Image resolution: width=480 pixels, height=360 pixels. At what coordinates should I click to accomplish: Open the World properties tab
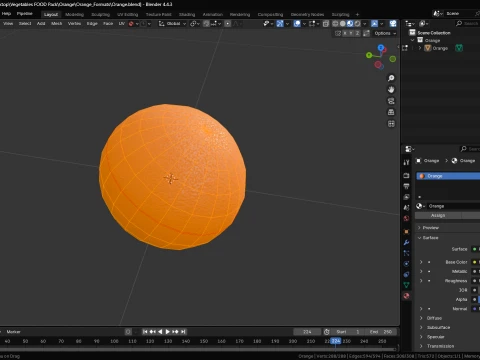[x=406, y=219]
